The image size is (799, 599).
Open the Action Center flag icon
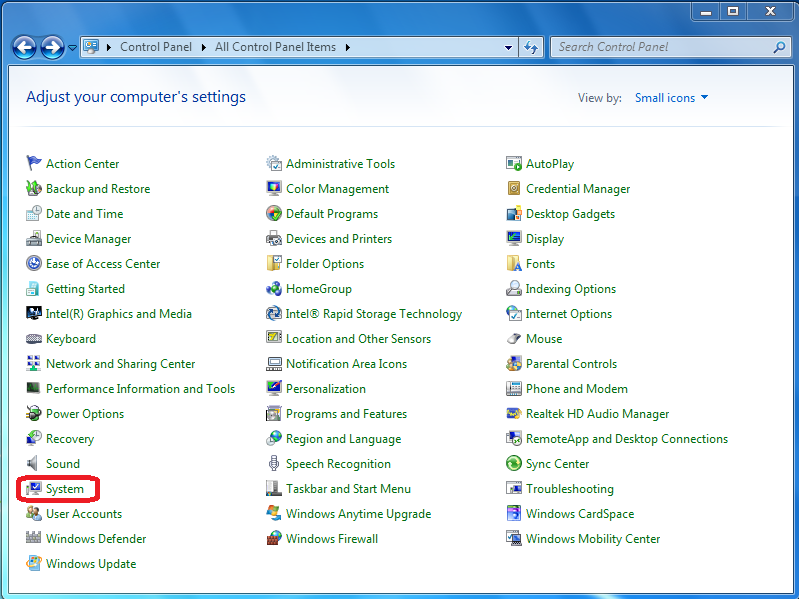[x=34, y=164]
